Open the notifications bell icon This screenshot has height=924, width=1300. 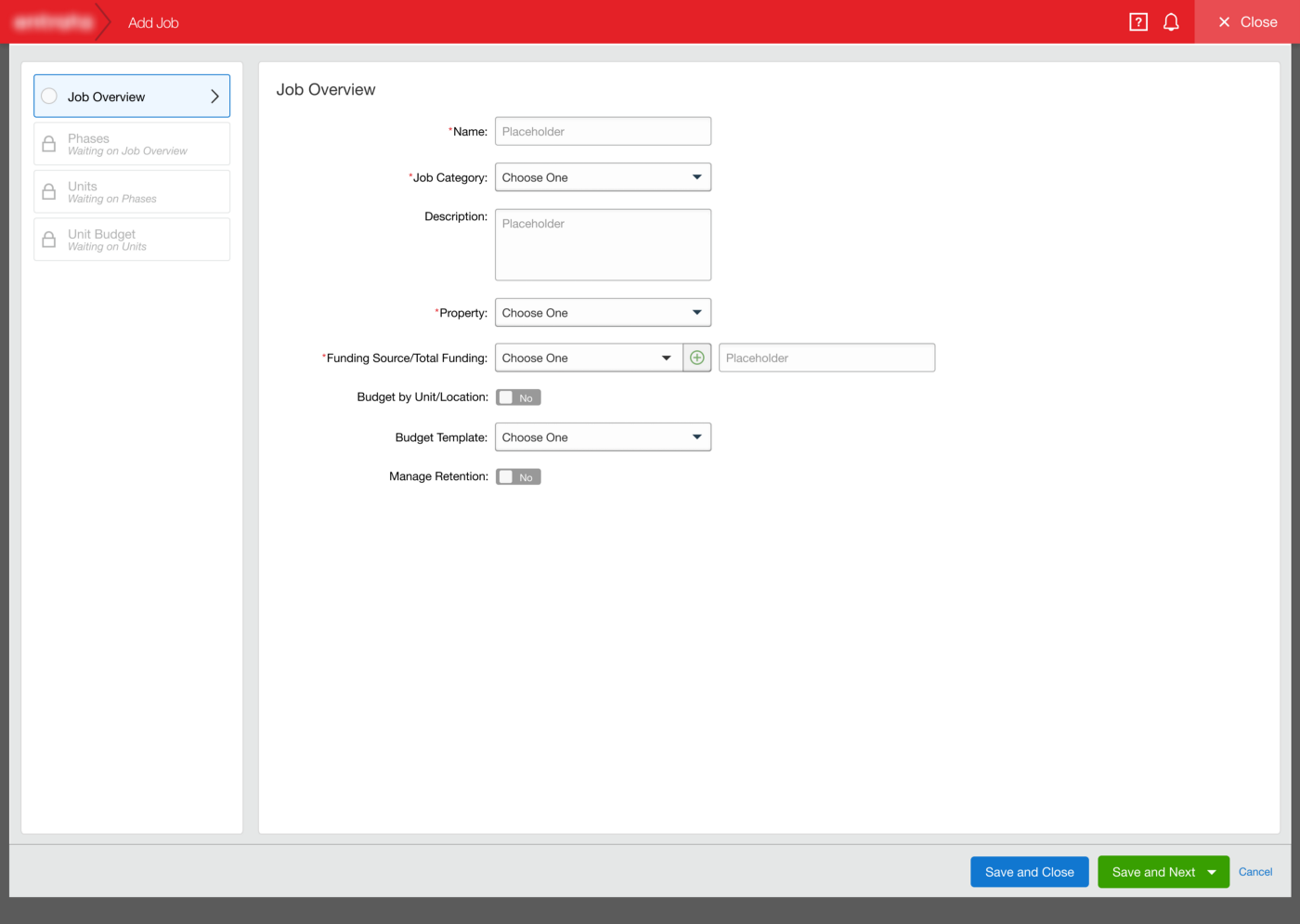pyautogui.click(x=1171, y=22)
